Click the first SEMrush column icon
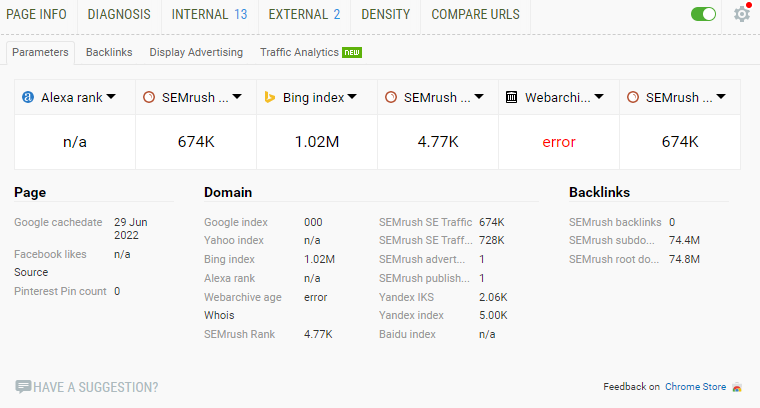Screen dimensions: 760x408 [149, 97]
